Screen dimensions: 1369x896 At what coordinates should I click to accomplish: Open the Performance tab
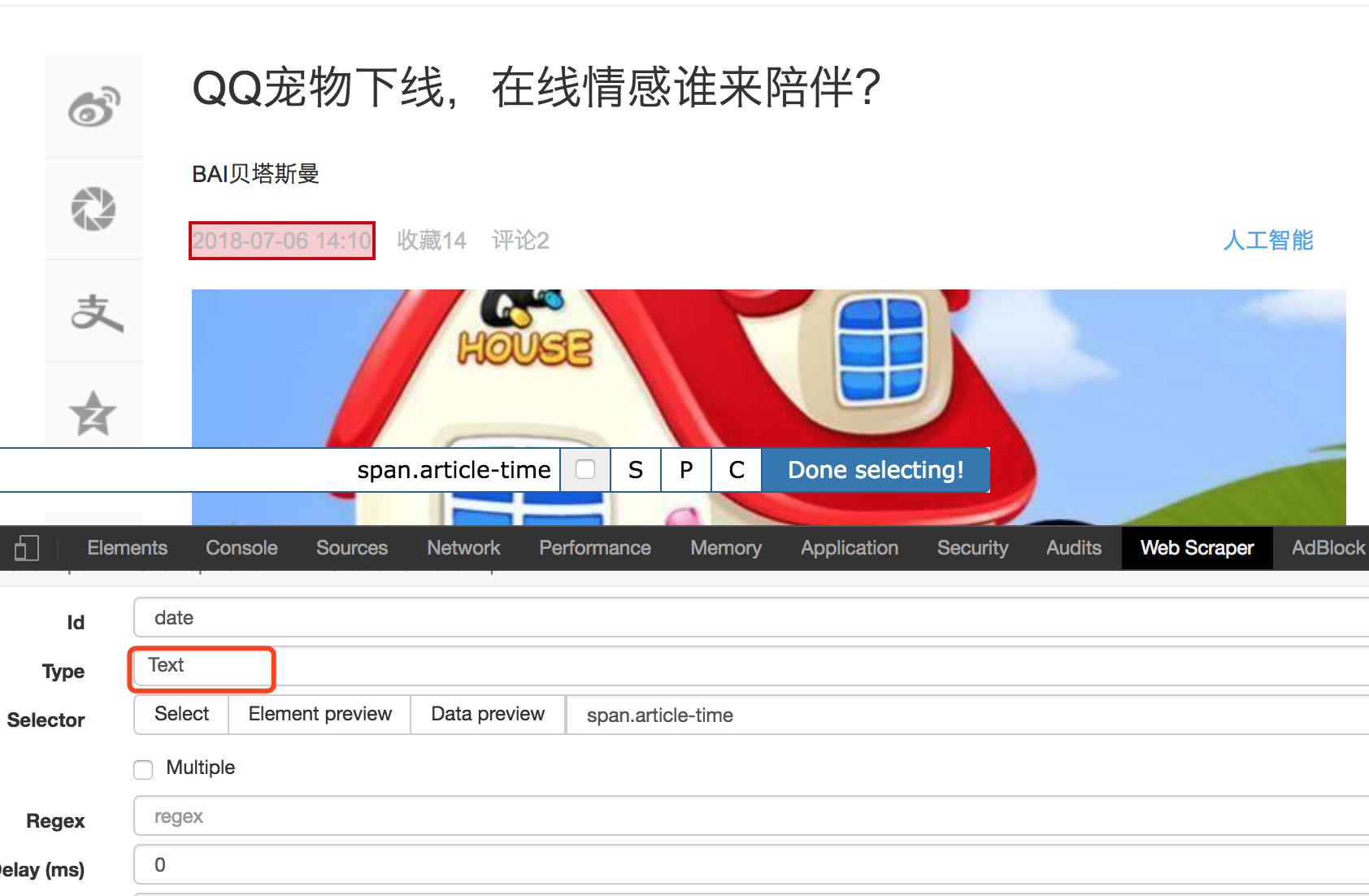595,548
